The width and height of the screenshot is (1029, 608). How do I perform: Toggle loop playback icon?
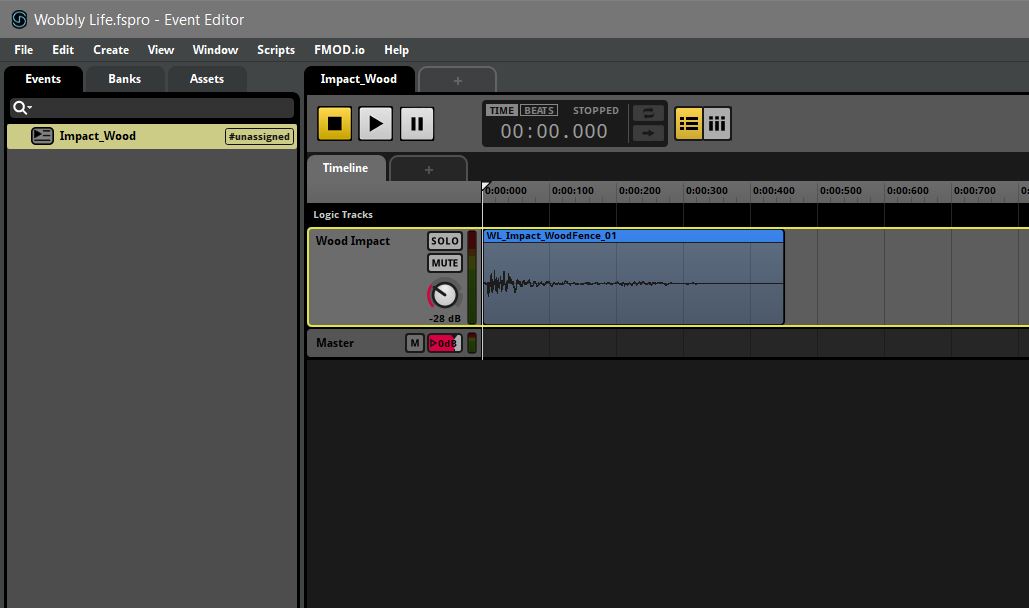click(648, 113)
